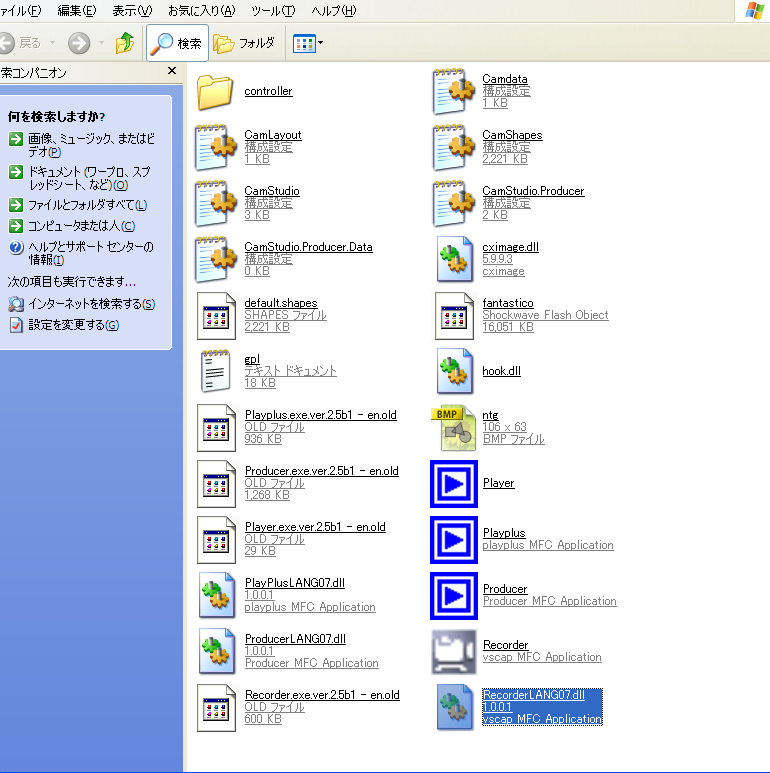Click the Windows flag logo
Image resolution: width=770 pixels, height=773 pixels.
point(754,11)
